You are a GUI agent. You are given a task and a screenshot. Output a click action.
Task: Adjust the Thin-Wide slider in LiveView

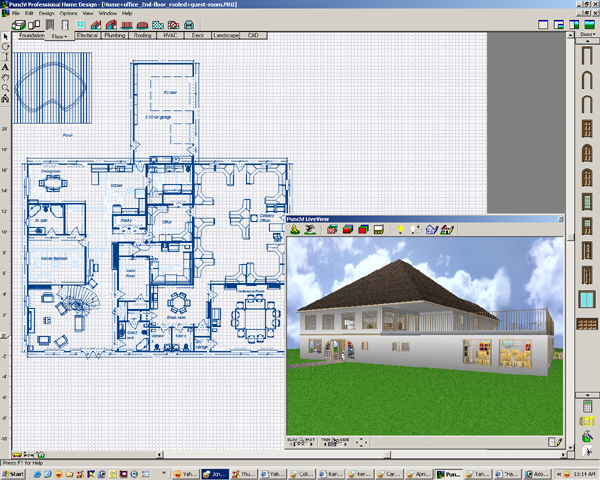pos(335,442)
